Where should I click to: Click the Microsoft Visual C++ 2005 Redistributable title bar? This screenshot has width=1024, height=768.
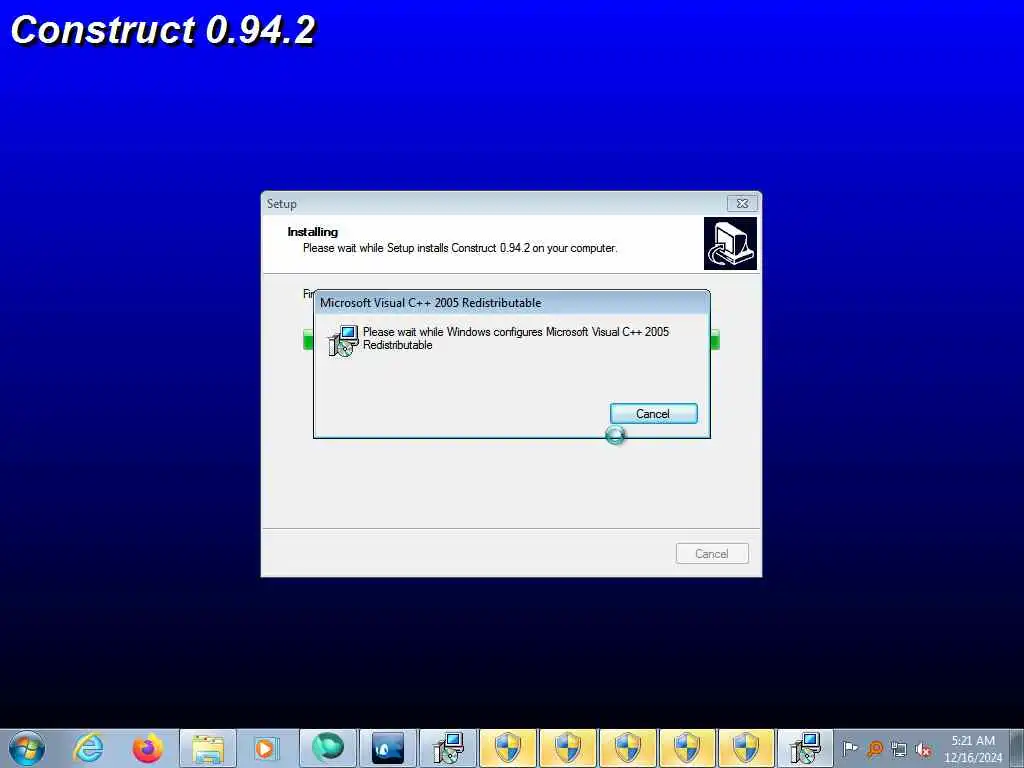(x=511, y=303)
